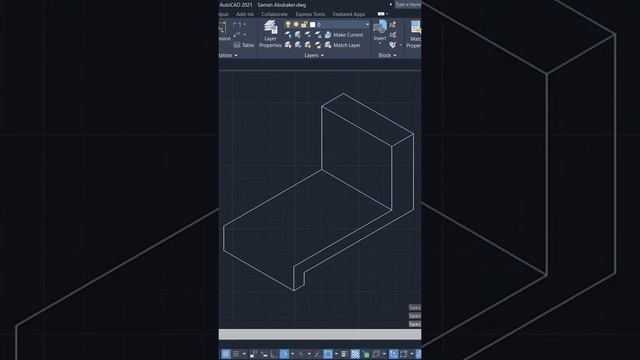Click the layer Lock tool icon

pyautogui.click(x=318, y=35)
